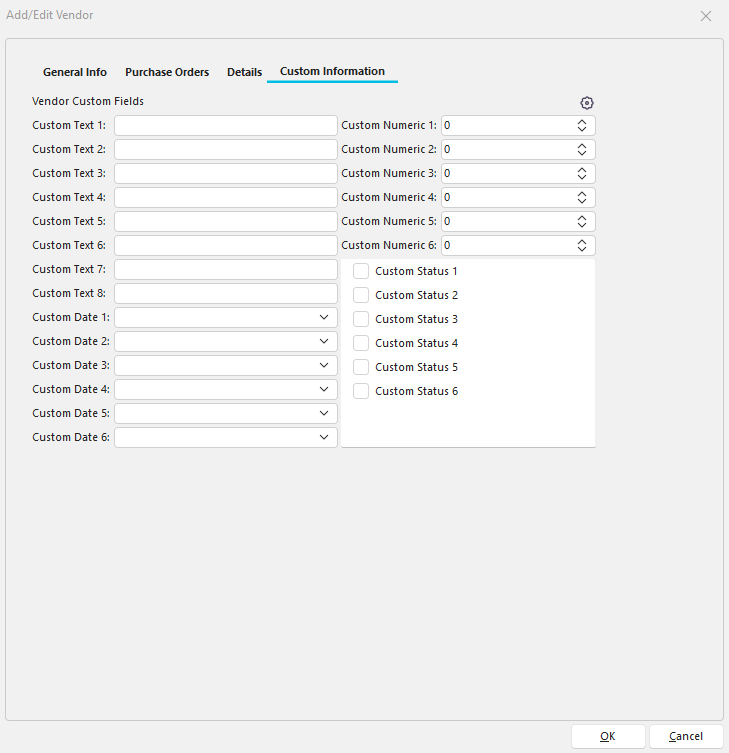Click into the Custom Text 8 field
Viewport: 729px width, 753px height.
tap(225, 294)
